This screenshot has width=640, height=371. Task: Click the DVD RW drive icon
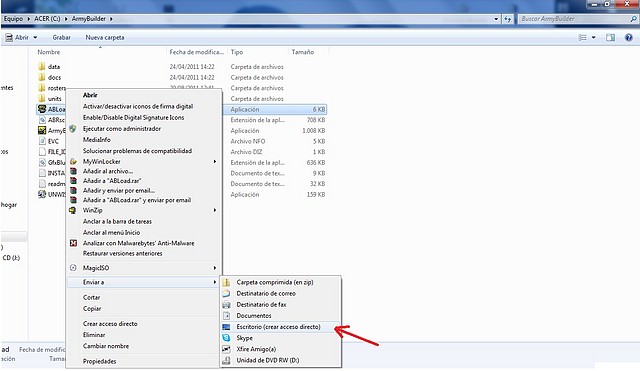(226, 360)
